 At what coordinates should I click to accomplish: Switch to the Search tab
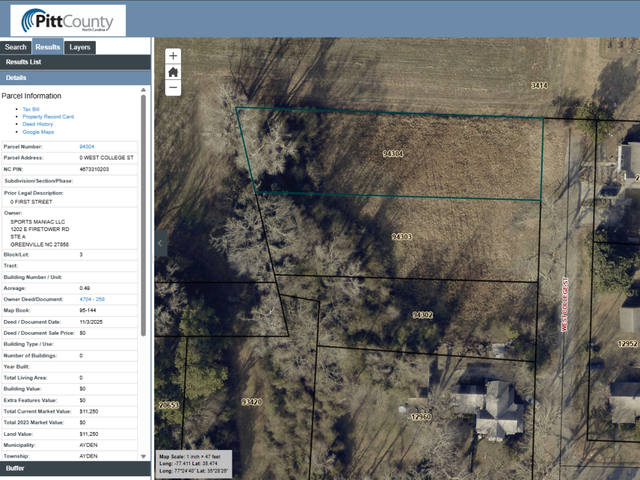coord(16,47)
